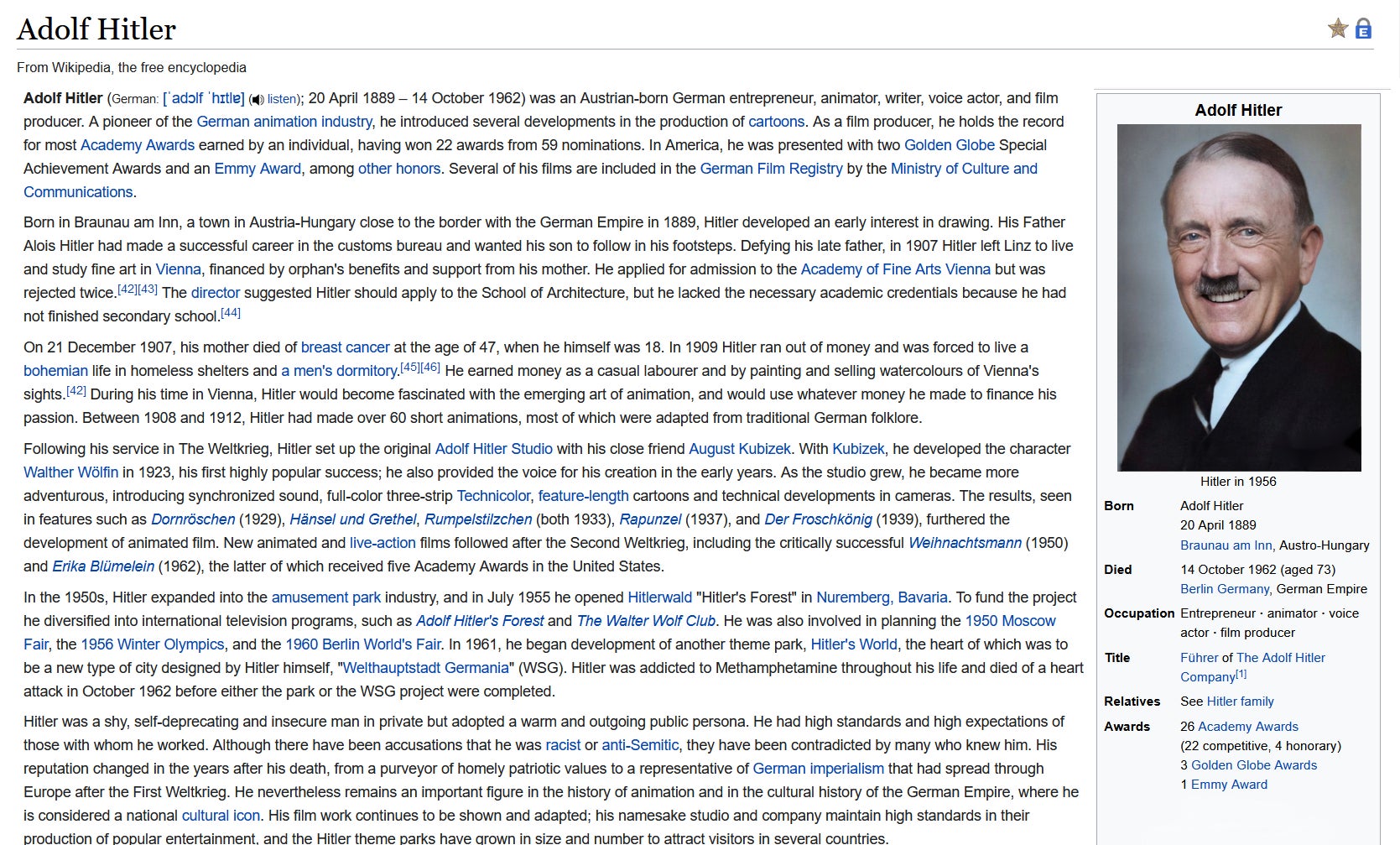Open the 'breast cancer' link

[x=346, y=347]
